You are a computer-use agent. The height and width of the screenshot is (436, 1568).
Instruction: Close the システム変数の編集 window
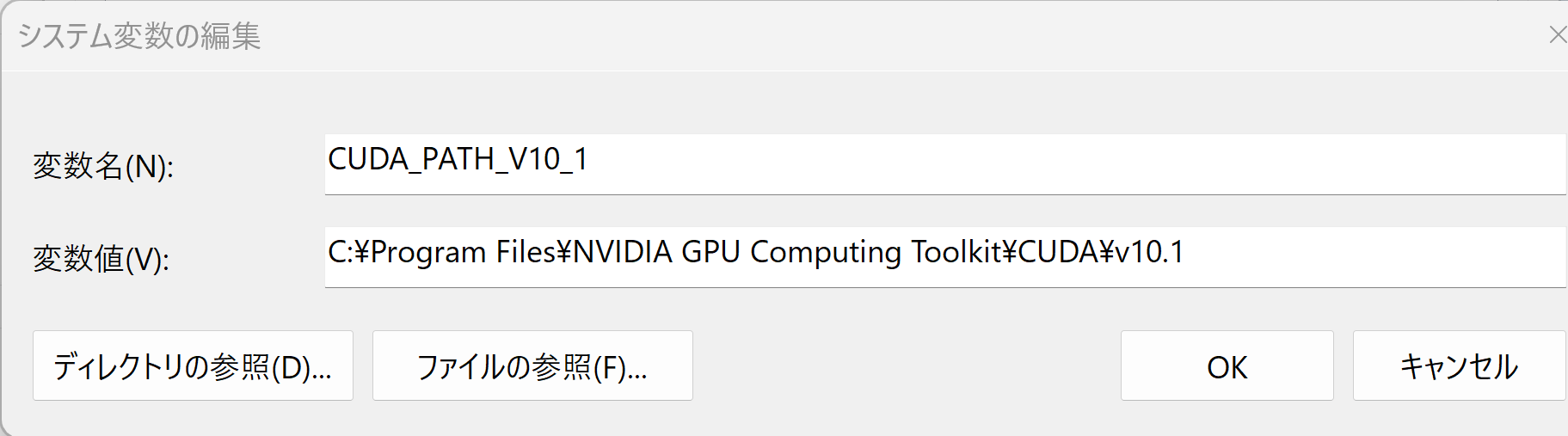pyautogui.click(x=1557, y=35)
